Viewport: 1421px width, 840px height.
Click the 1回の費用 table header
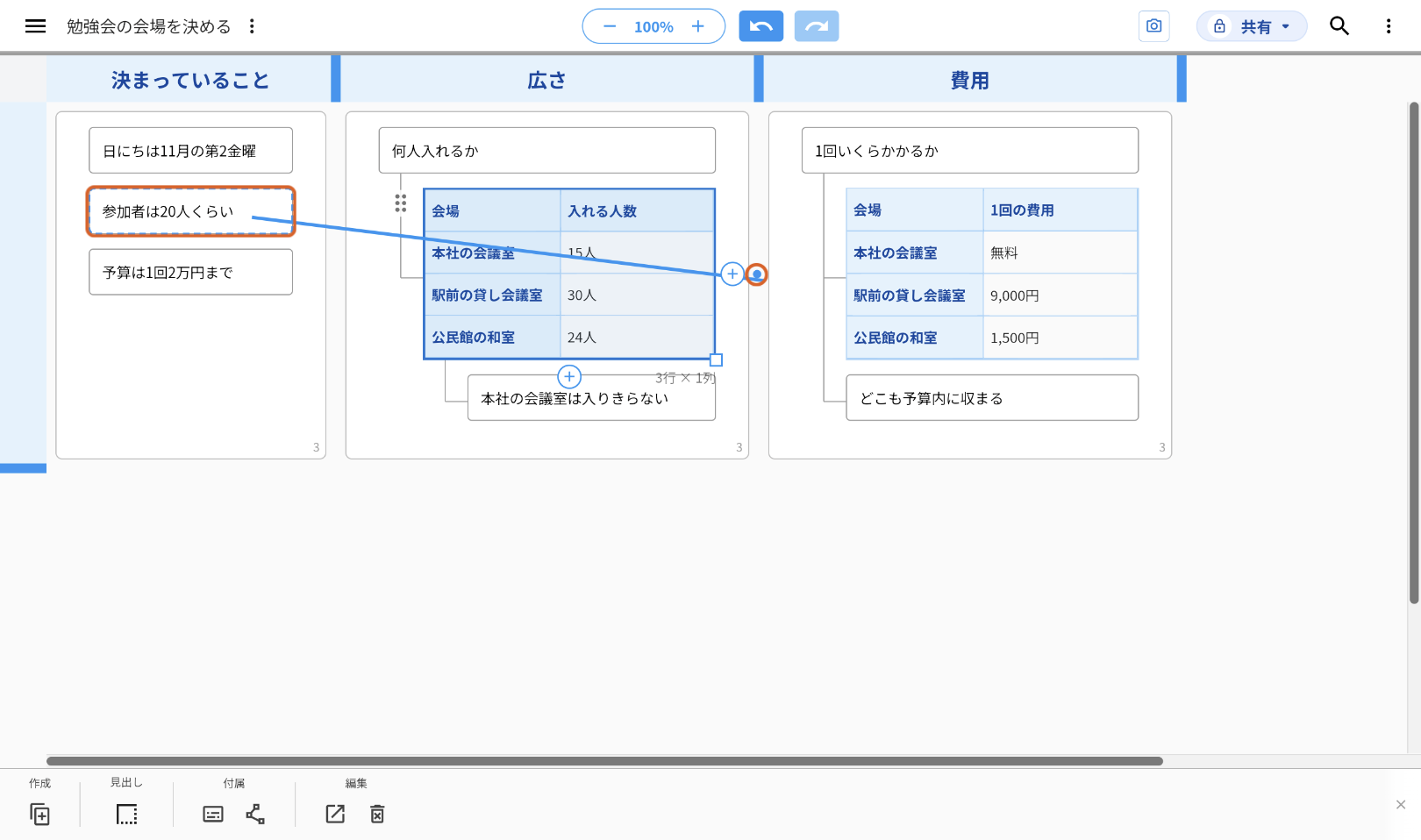coord(1060,210)
